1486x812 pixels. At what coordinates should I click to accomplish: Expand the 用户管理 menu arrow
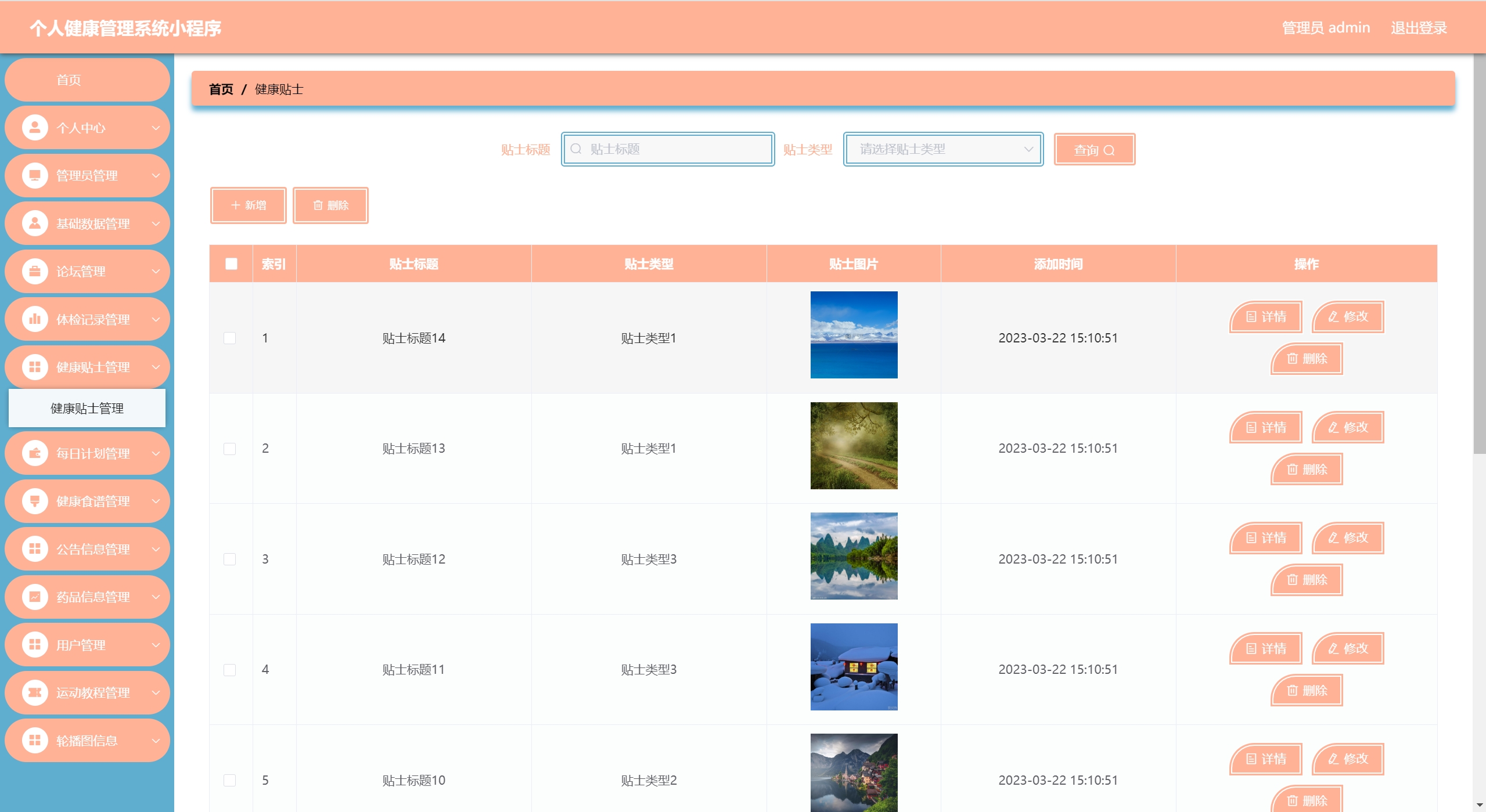[x=156, y=645]
